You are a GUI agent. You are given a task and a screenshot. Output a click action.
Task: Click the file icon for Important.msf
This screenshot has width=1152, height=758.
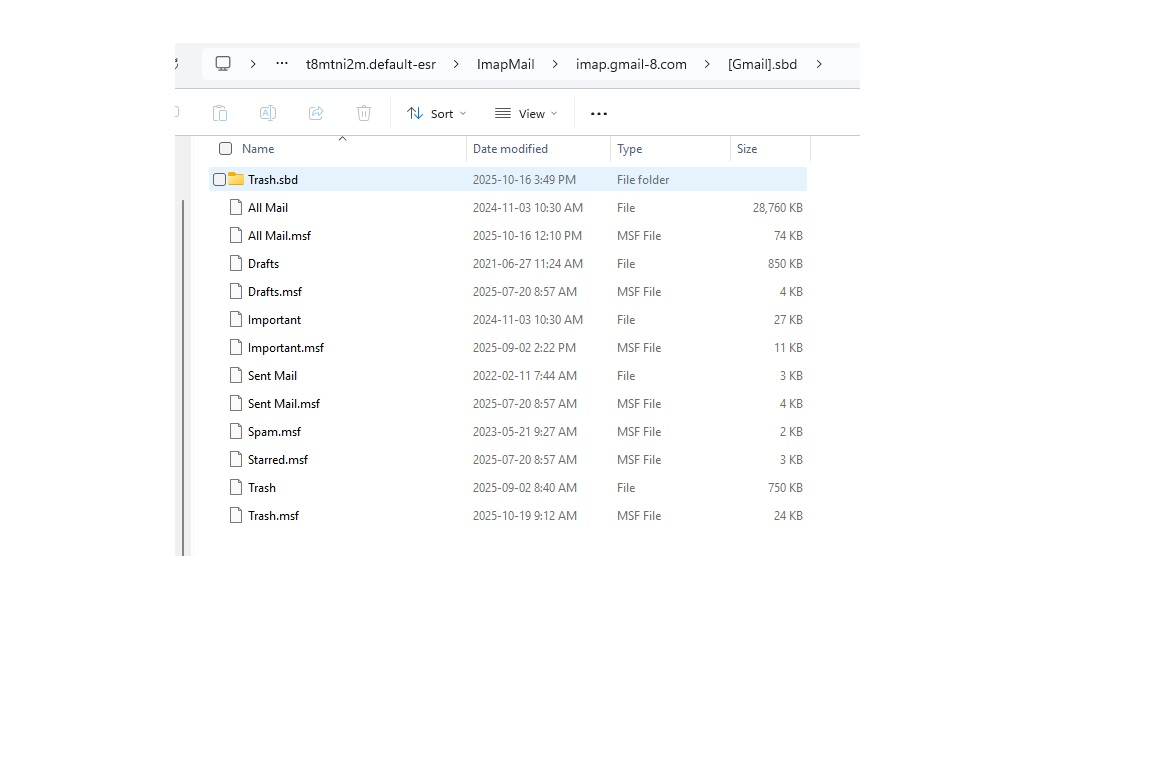click(x=236, y=347)
